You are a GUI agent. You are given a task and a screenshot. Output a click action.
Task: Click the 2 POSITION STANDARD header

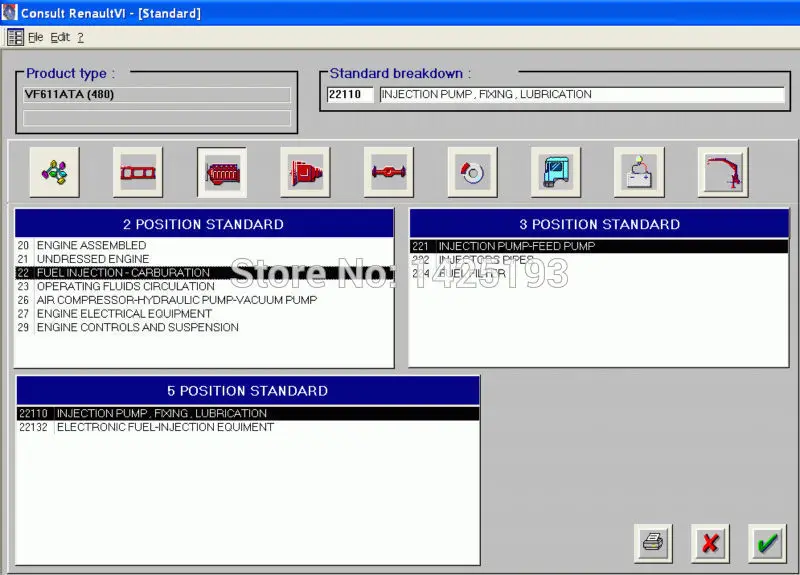(x=204, y=224)
